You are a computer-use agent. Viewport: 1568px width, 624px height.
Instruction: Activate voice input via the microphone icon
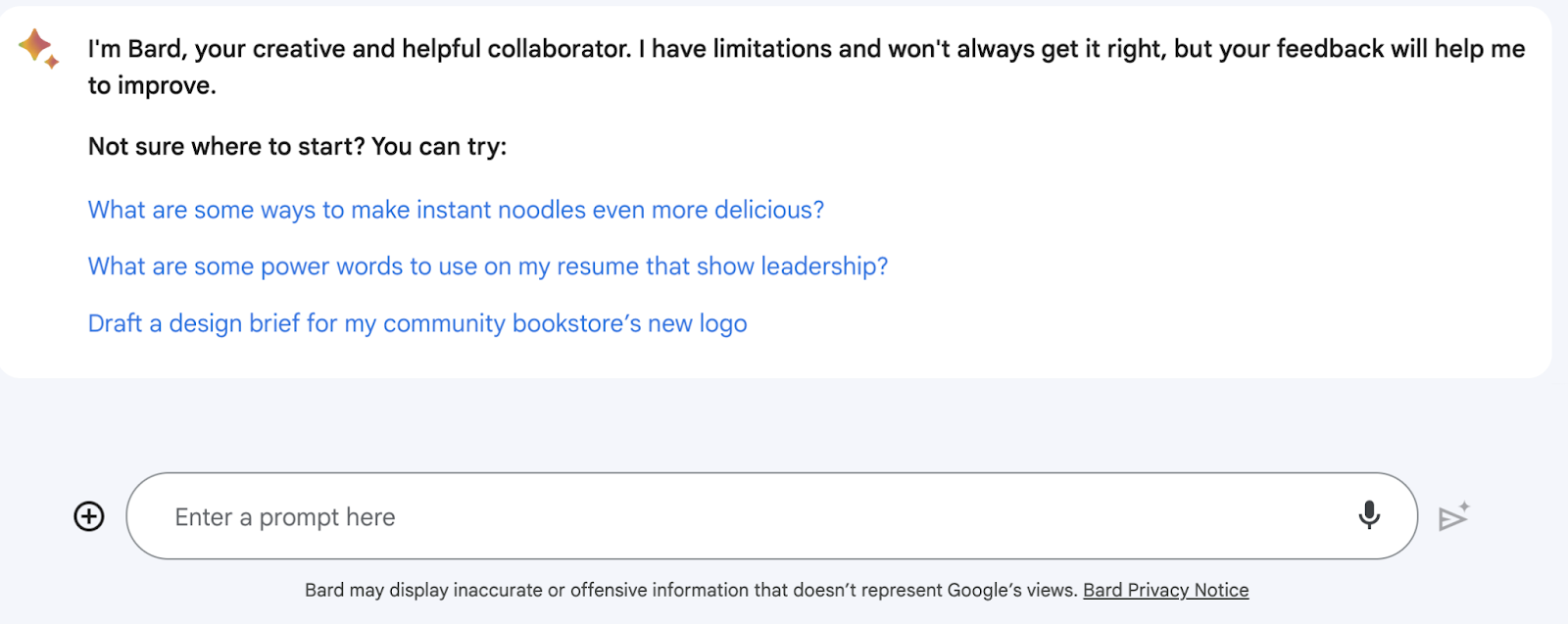click(1369, 516)
